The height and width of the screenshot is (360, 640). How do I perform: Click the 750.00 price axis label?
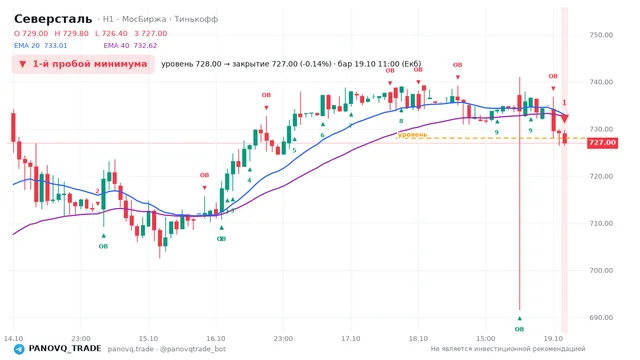[x=601, y=35]
